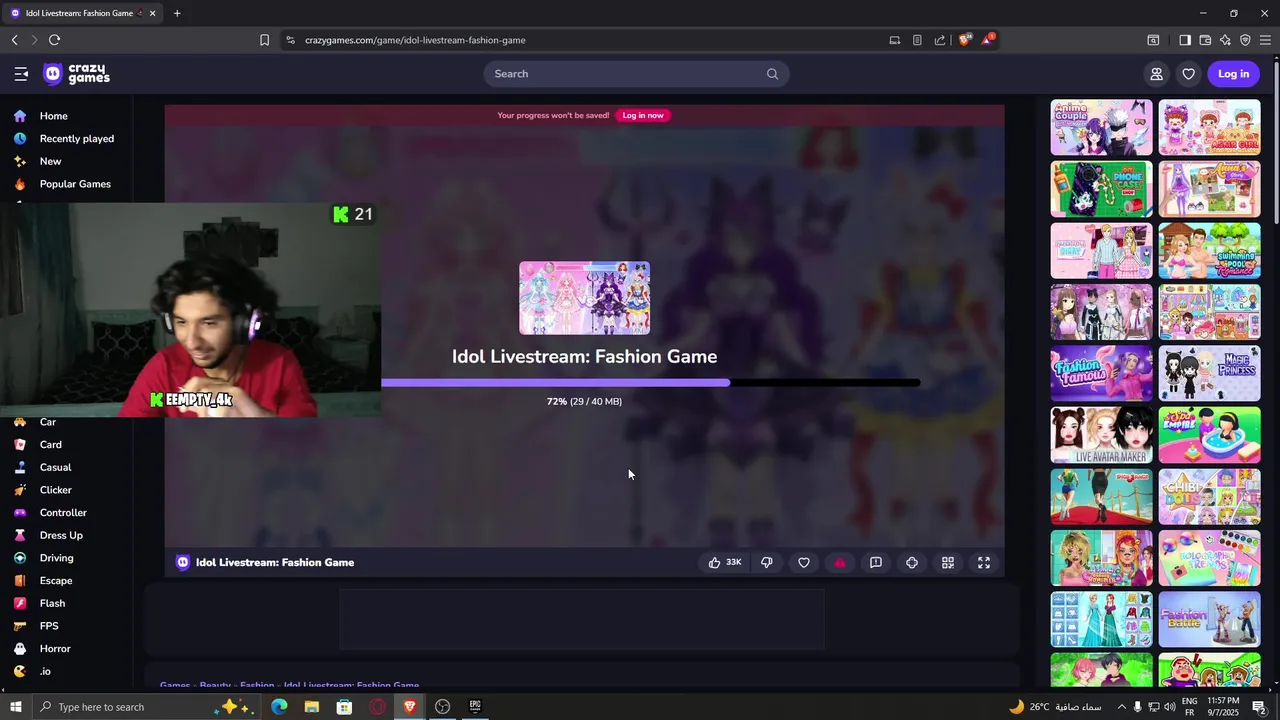Click the Idol Livestream loading thumbnail
1280x720 pixels.
pyautogui.click(x=584, y=298)
